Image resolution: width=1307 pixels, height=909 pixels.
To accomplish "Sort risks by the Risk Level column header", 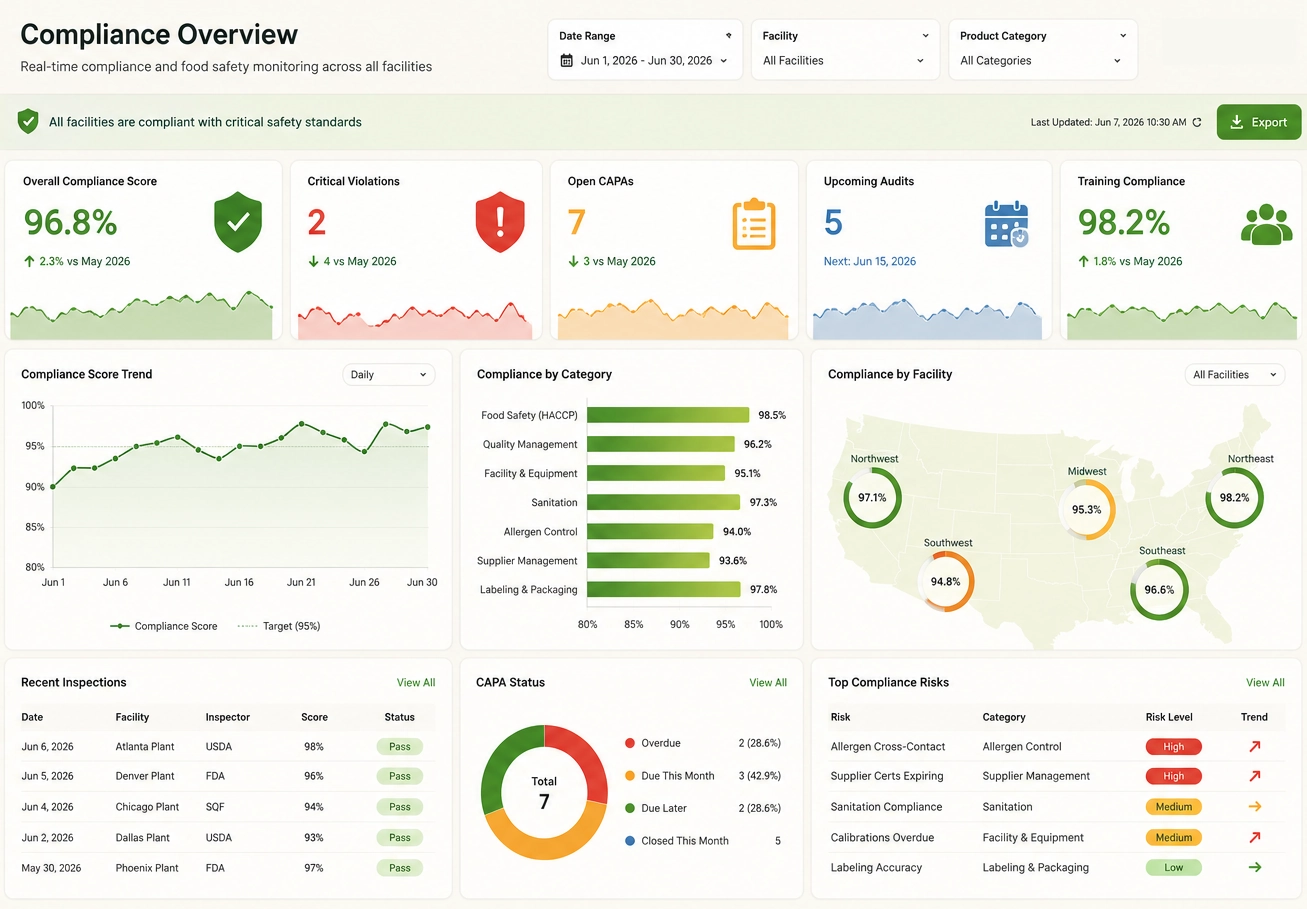I will [1169, 717].
